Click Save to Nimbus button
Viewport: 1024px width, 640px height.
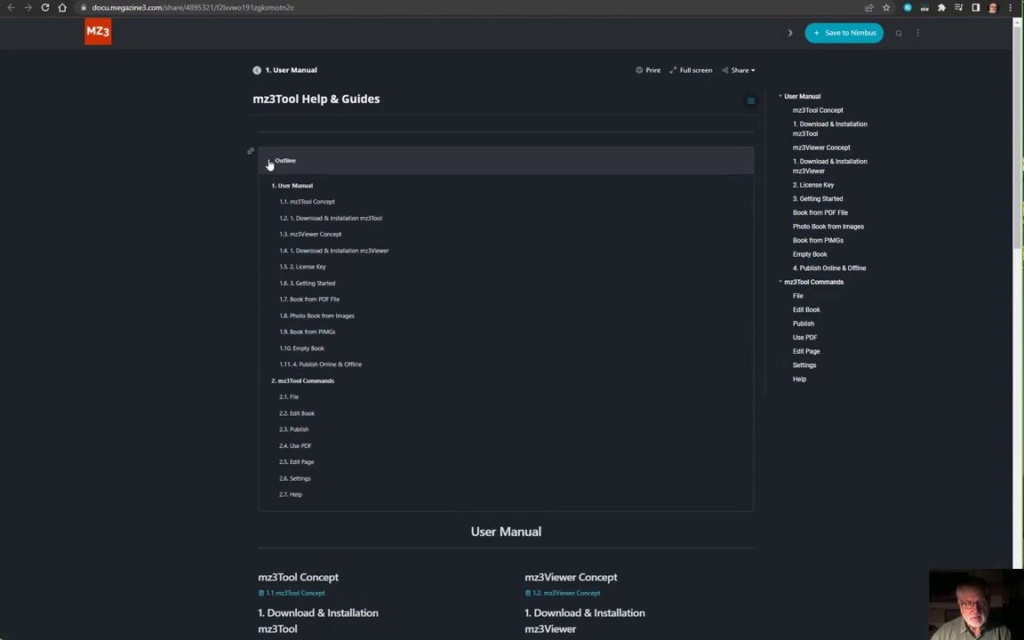[844, 33]
